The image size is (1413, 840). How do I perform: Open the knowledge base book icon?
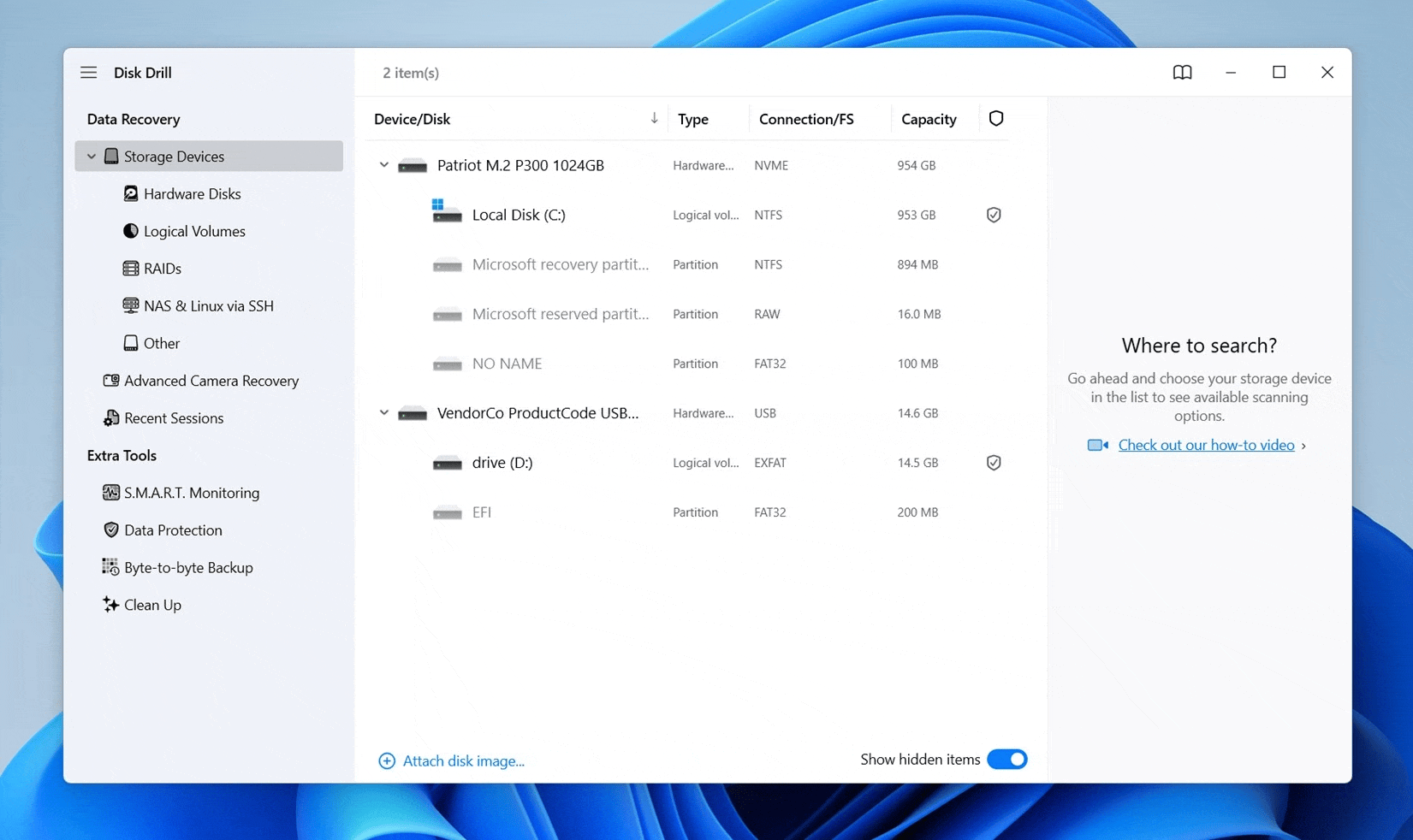(x=1183, y=73)
